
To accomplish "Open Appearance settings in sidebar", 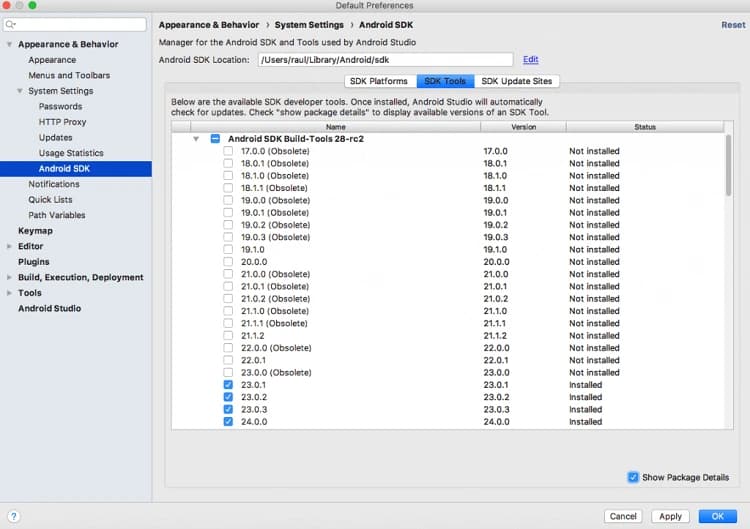I will [52, 60].
